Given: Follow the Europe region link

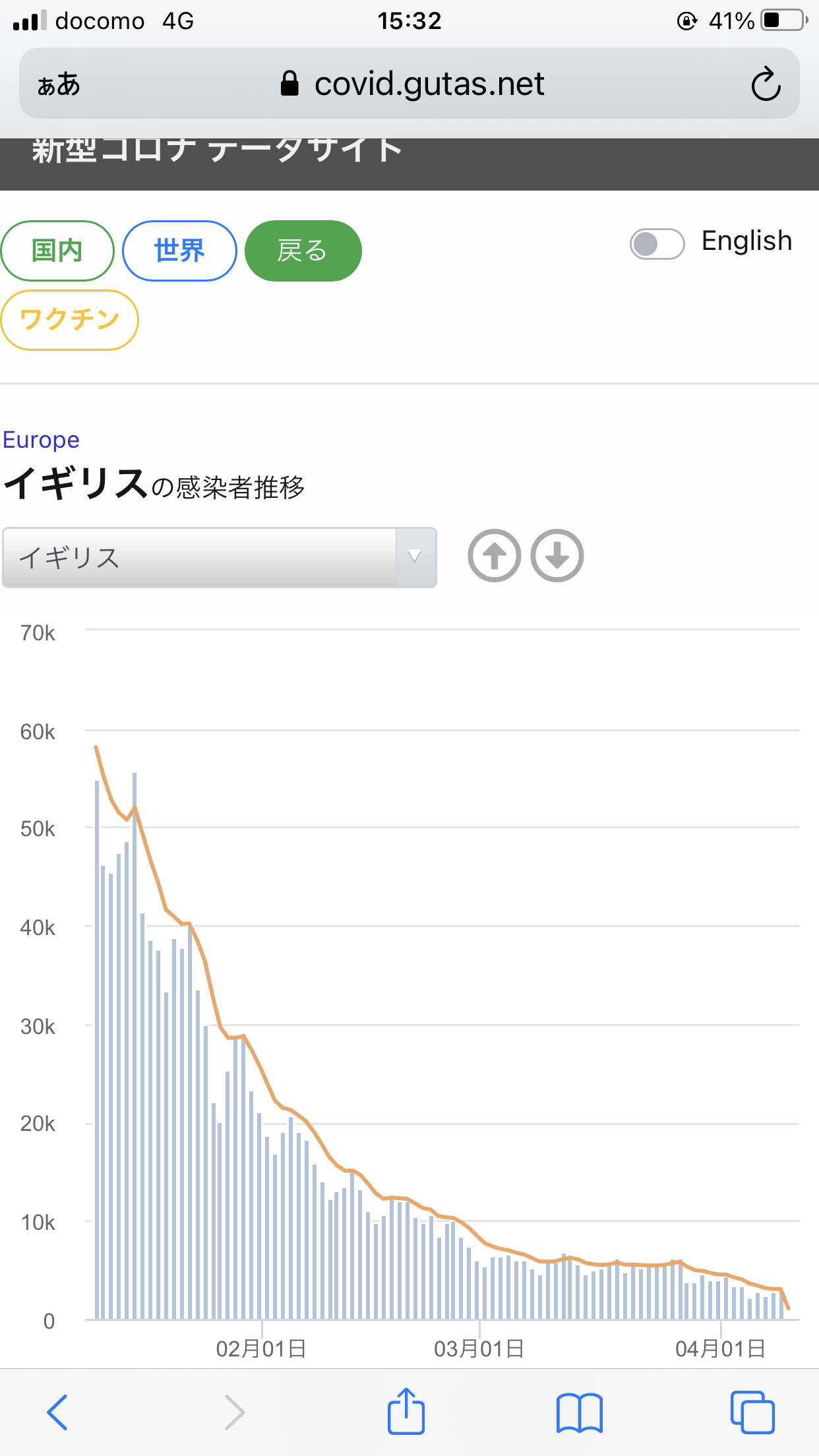Looking at the screenshot, I should click(41, 440).
